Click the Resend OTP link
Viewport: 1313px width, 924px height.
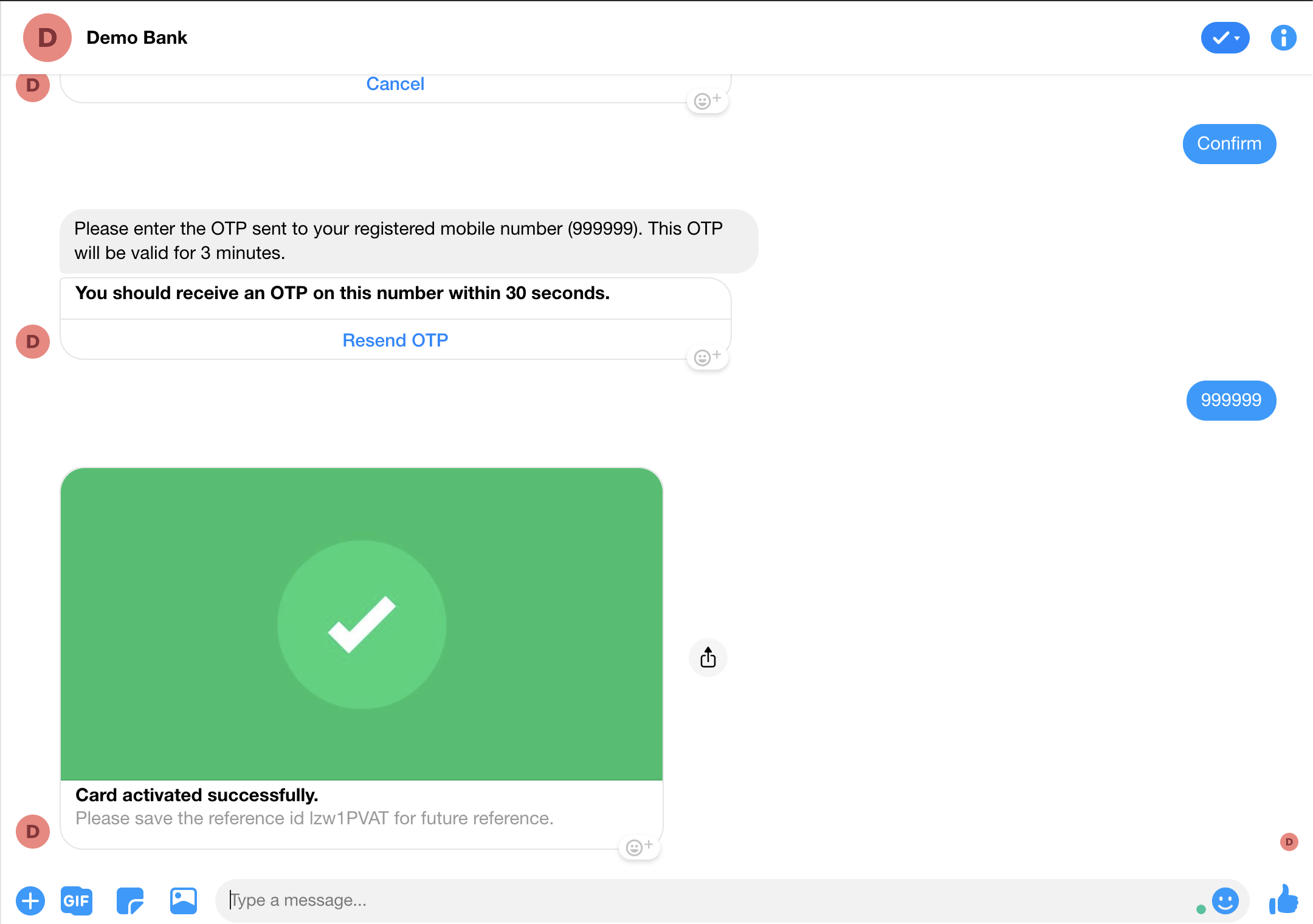[395, 340]
